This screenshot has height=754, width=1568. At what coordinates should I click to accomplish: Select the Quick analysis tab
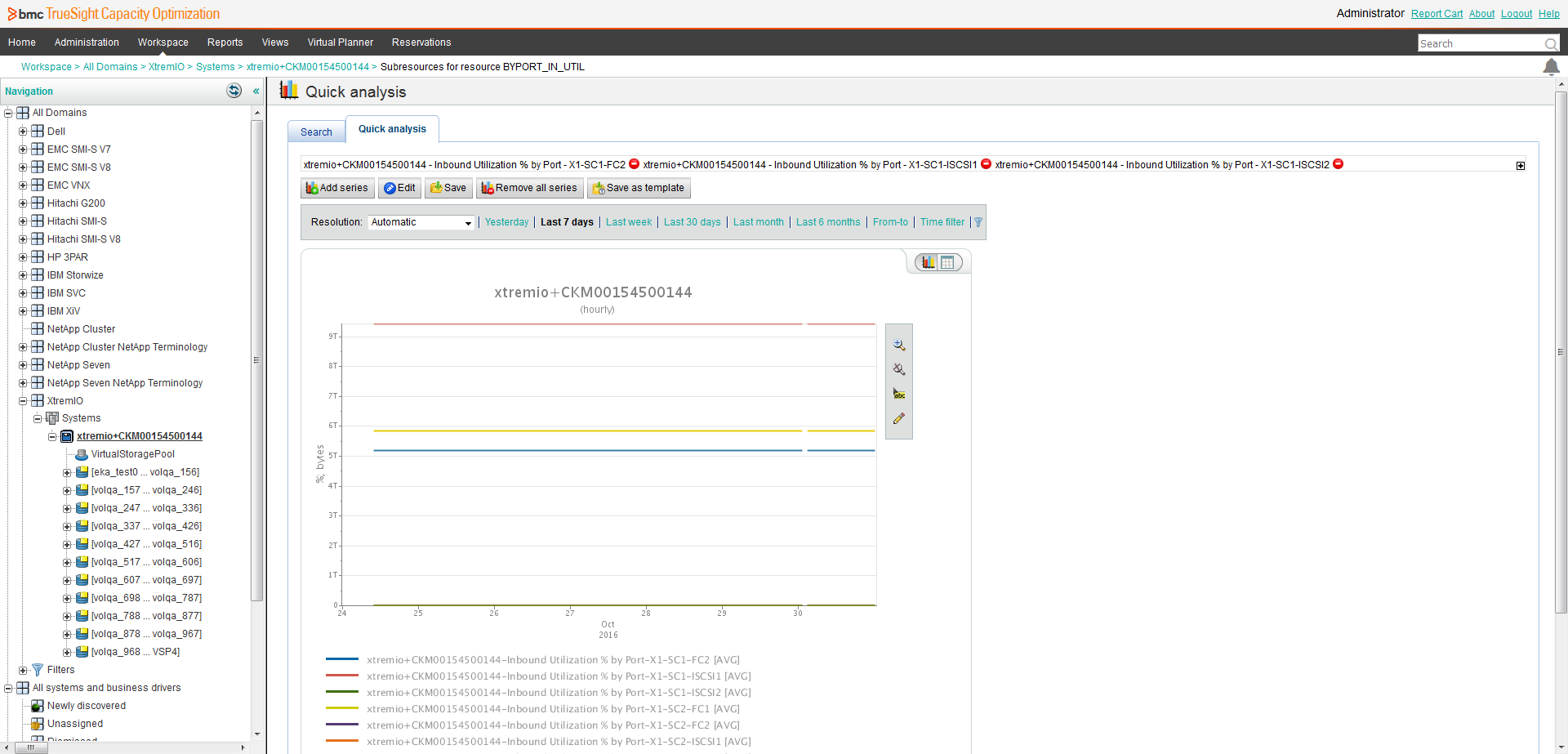pyautogui.click(x=392, y=129)
